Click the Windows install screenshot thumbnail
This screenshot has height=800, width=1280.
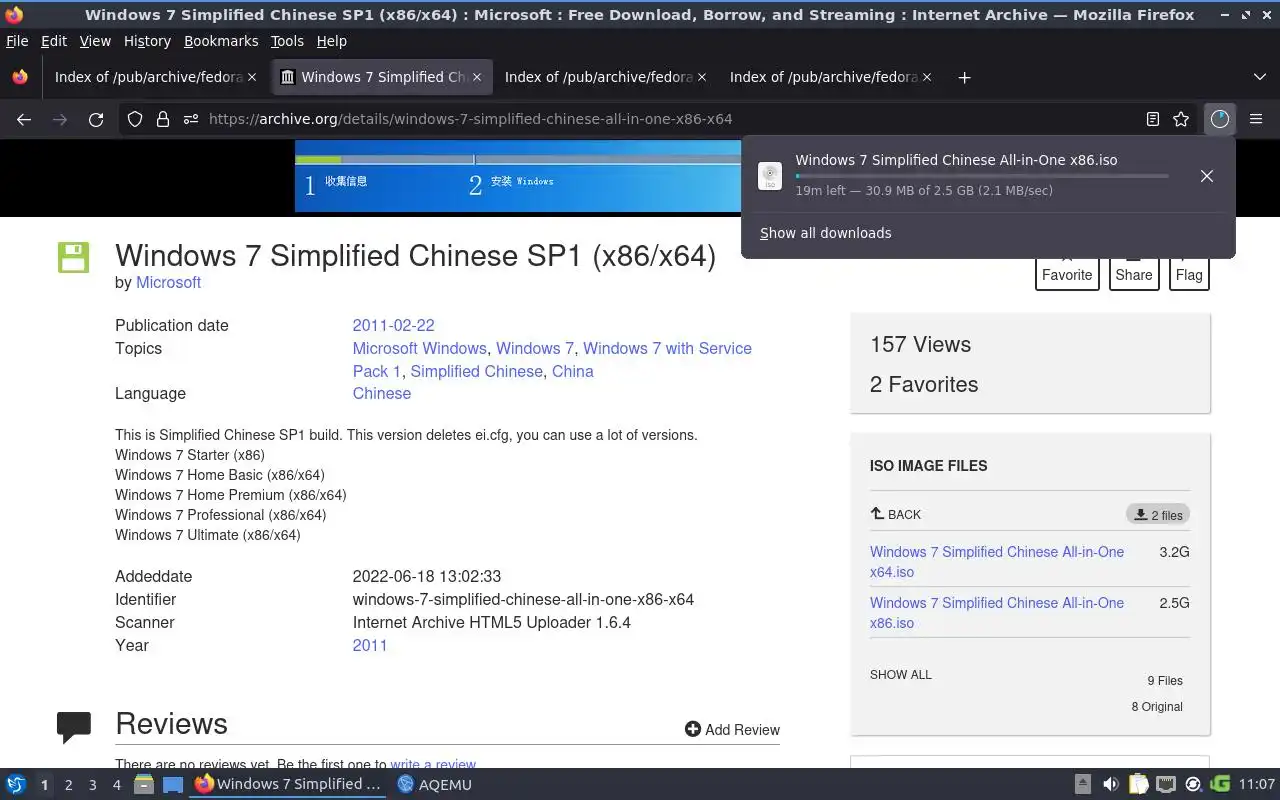[x=518, y=176]
